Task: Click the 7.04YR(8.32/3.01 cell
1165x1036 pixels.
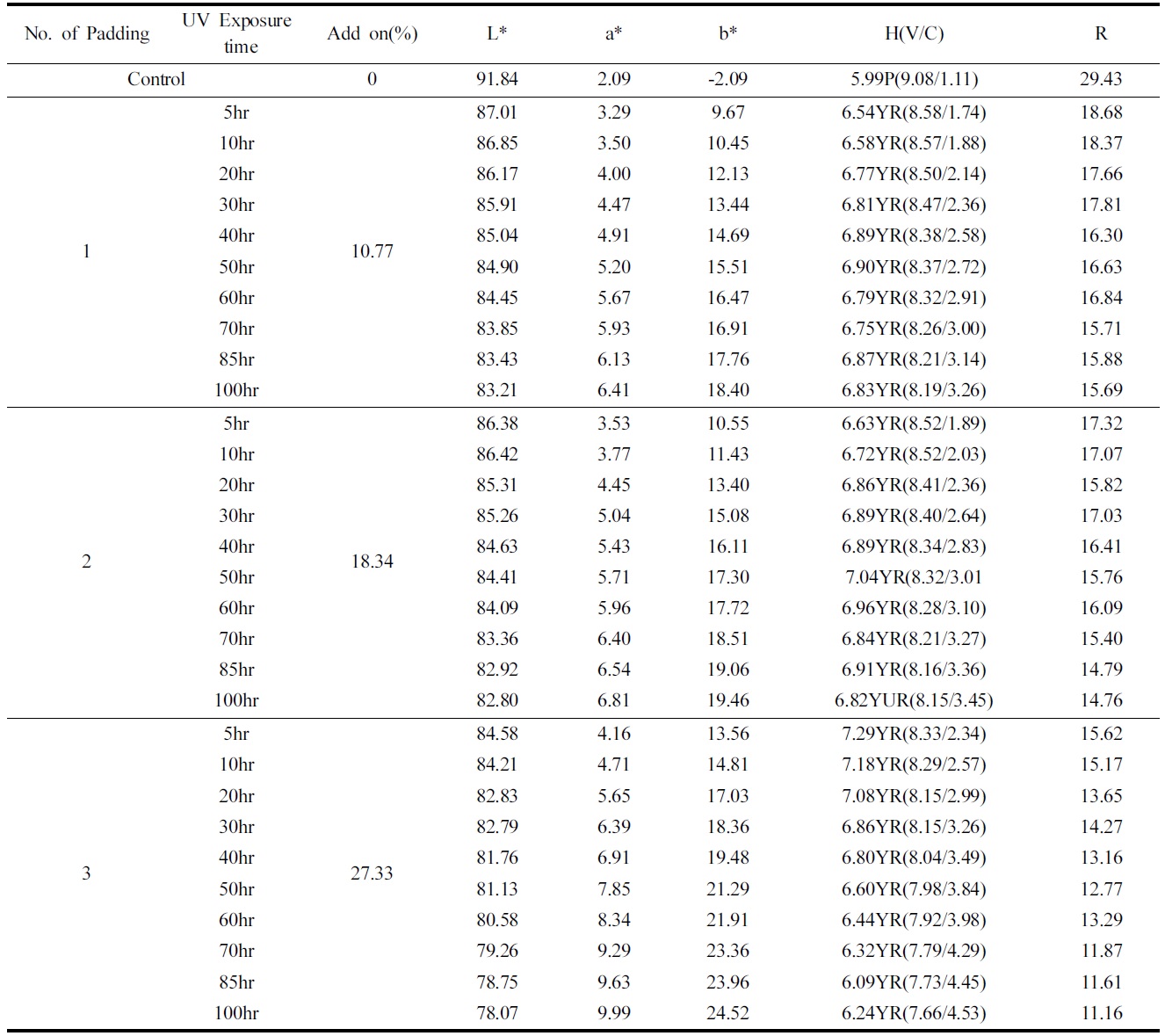Action: (912, 577)
